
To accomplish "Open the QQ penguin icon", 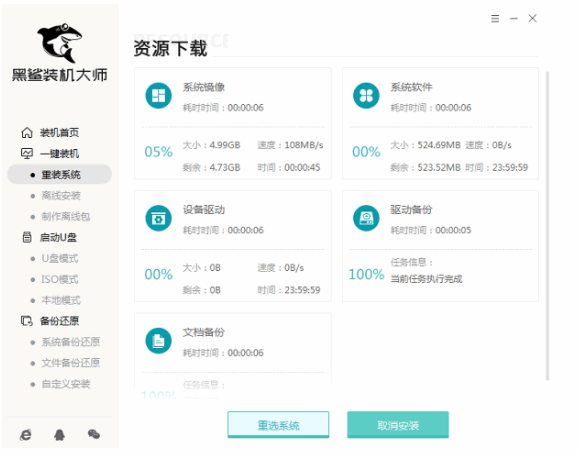I will tap(59, 435).
